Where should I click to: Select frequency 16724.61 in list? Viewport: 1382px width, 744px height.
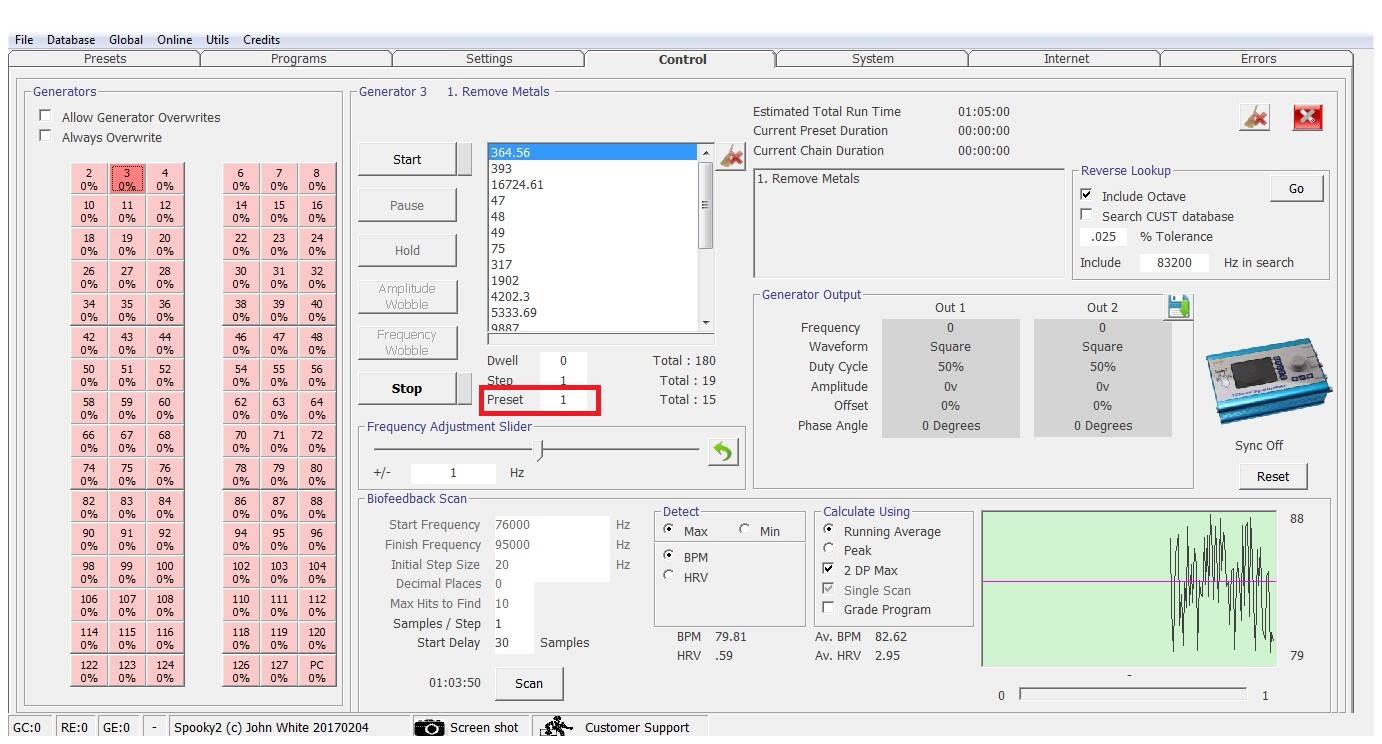[x=593, y=184]
